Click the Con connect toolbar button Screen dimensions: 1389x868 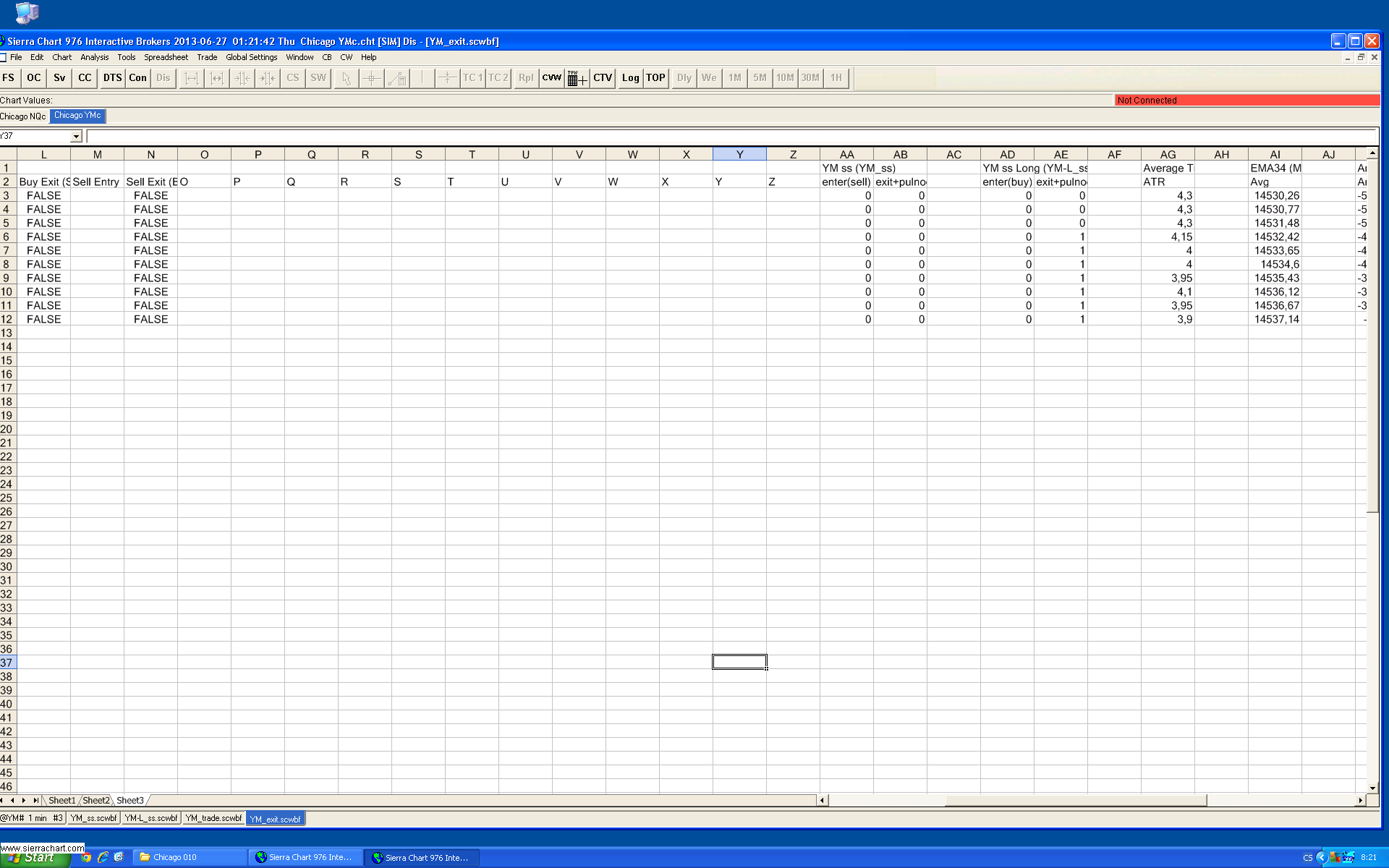[137, 78]
